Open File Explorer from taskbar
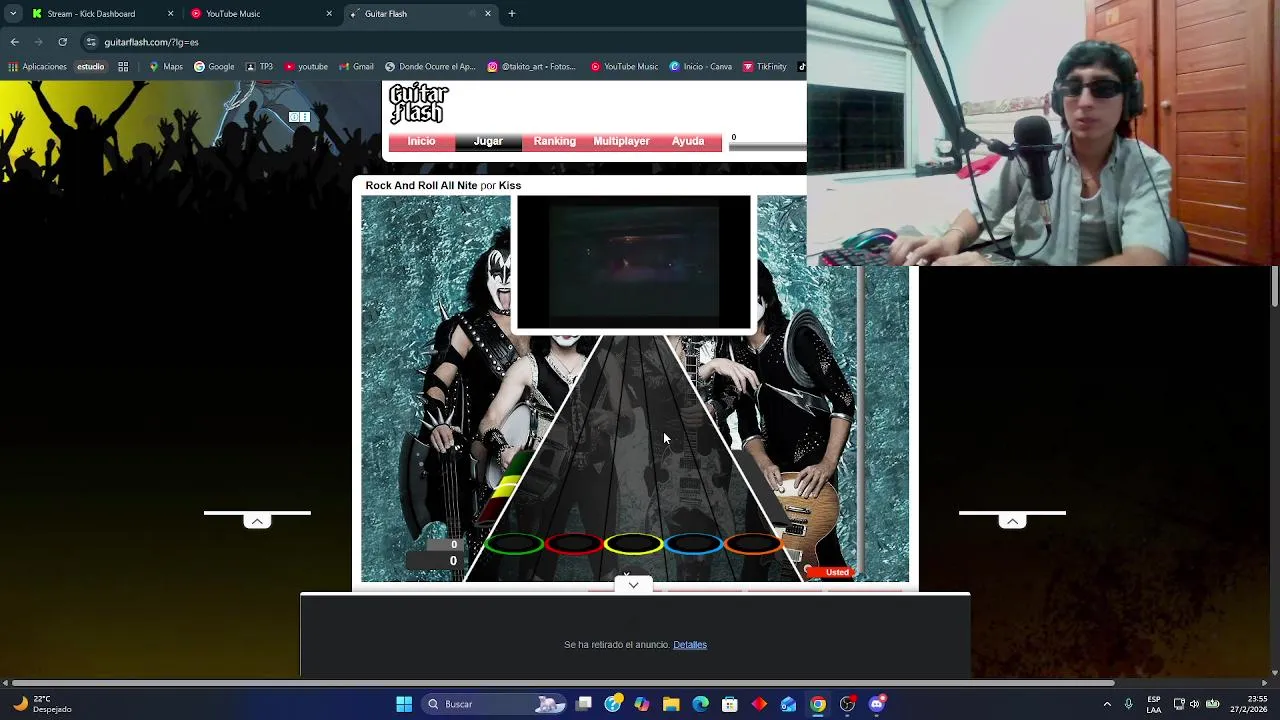 pos(671,704)
